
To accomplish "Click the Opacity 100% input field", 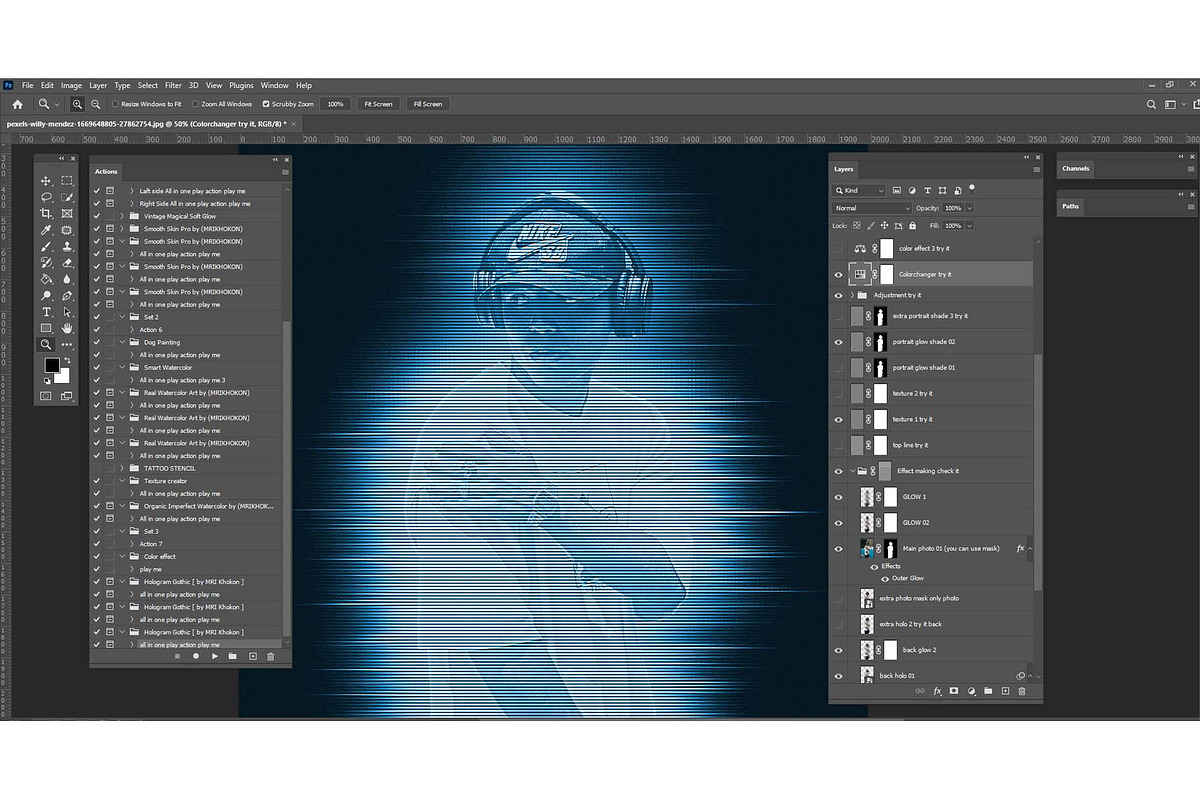I will click(x=953, y=208).
